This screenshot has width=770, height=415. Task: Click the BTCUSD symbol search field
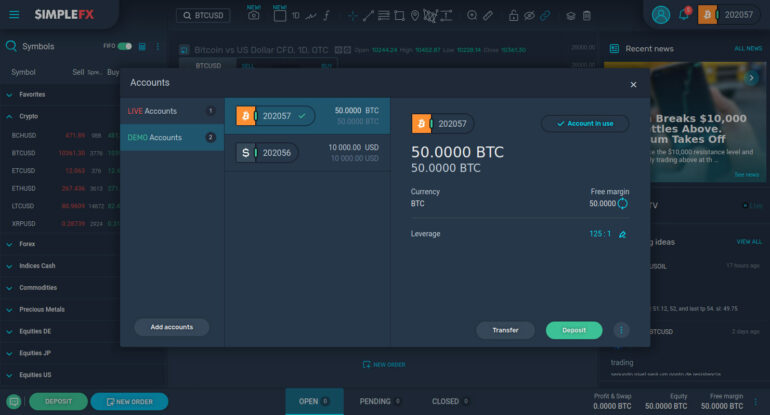pos(203,16)
